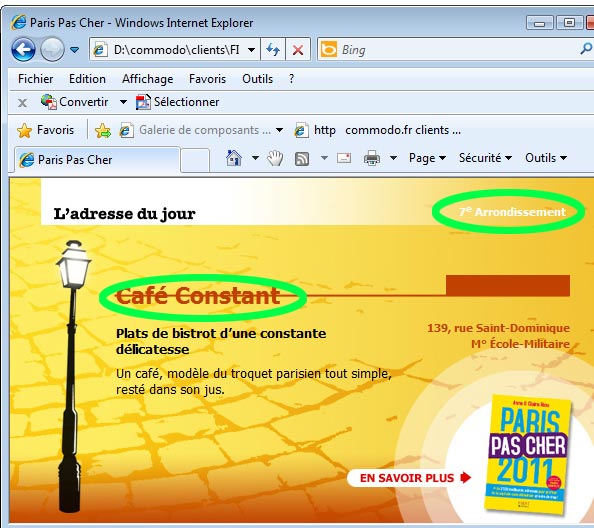Click the Sélectionner button
The image size is (594, 528).
178,102
